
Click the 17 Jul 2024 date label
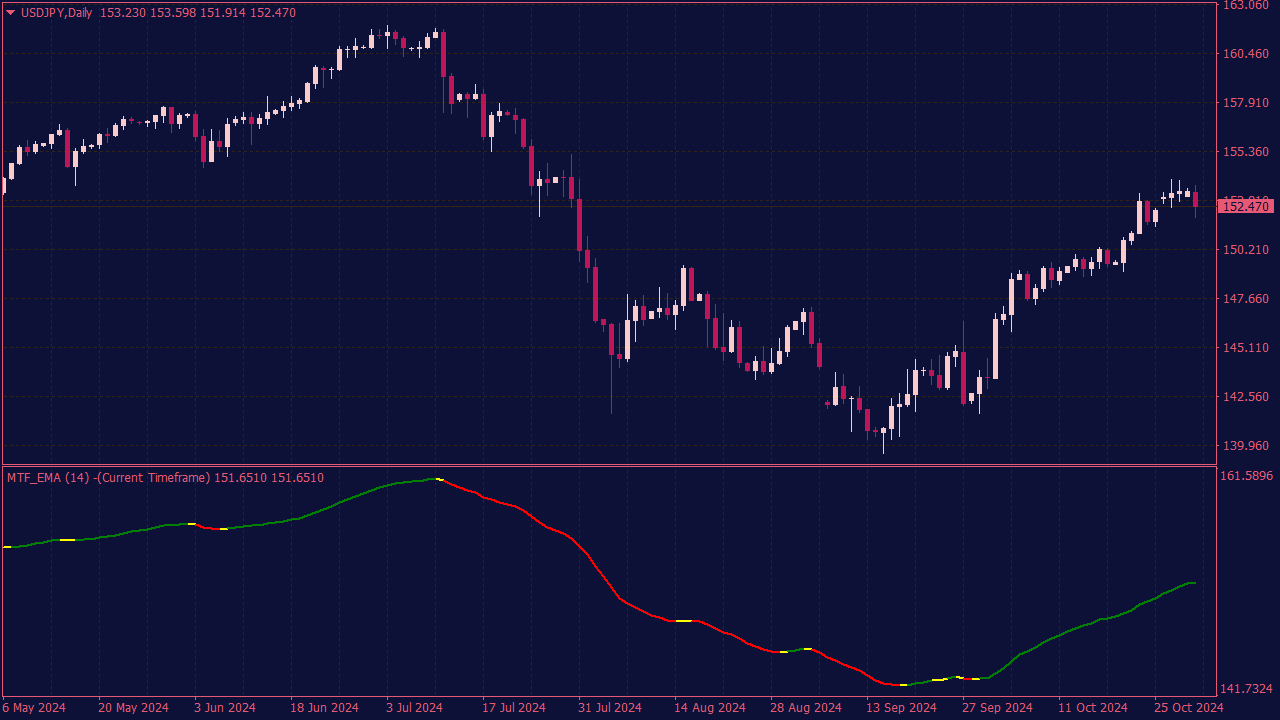coord(514,708)
